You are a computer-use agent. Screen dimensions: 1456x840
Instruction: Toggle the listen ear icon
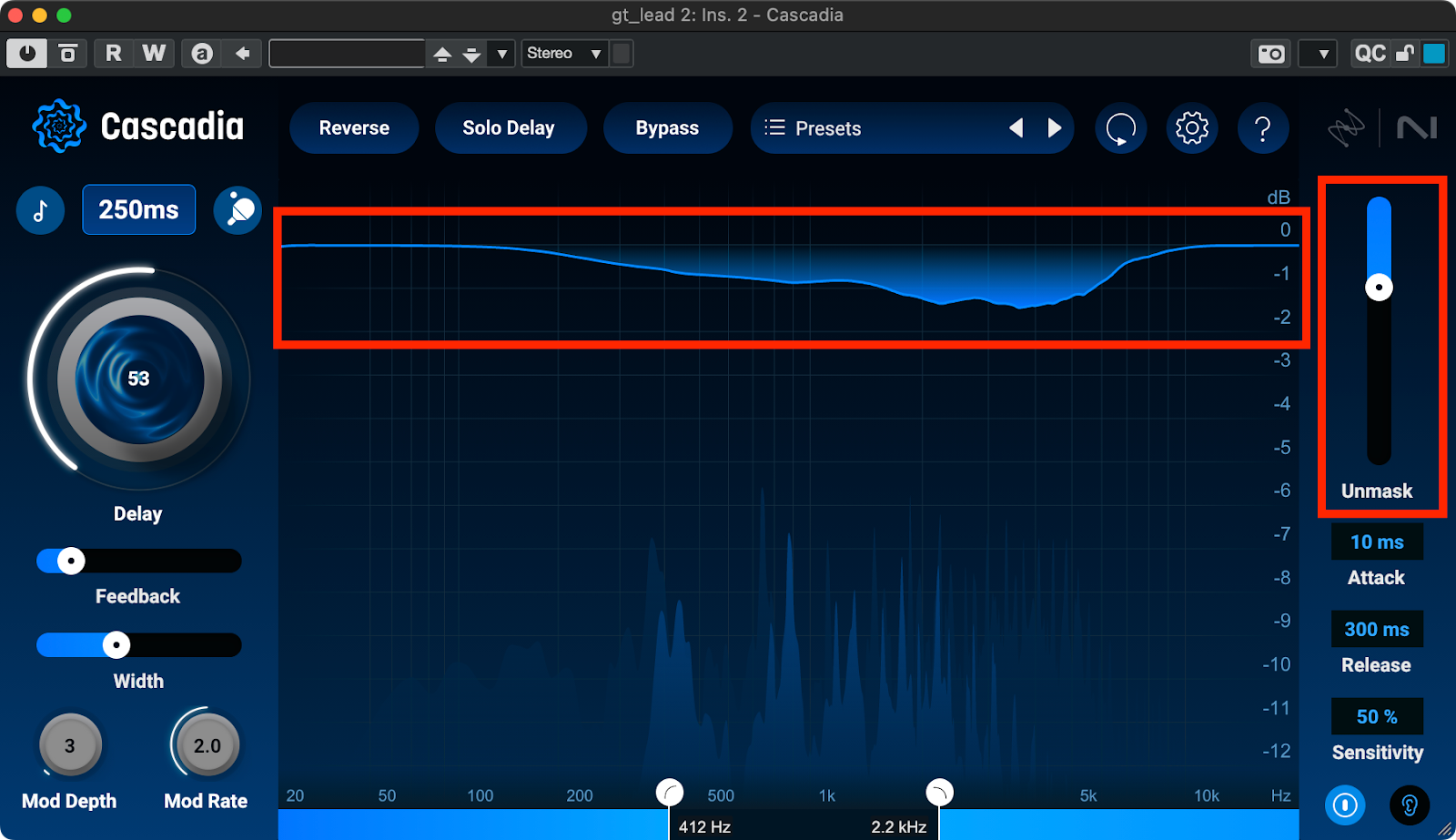[1410, 805]
